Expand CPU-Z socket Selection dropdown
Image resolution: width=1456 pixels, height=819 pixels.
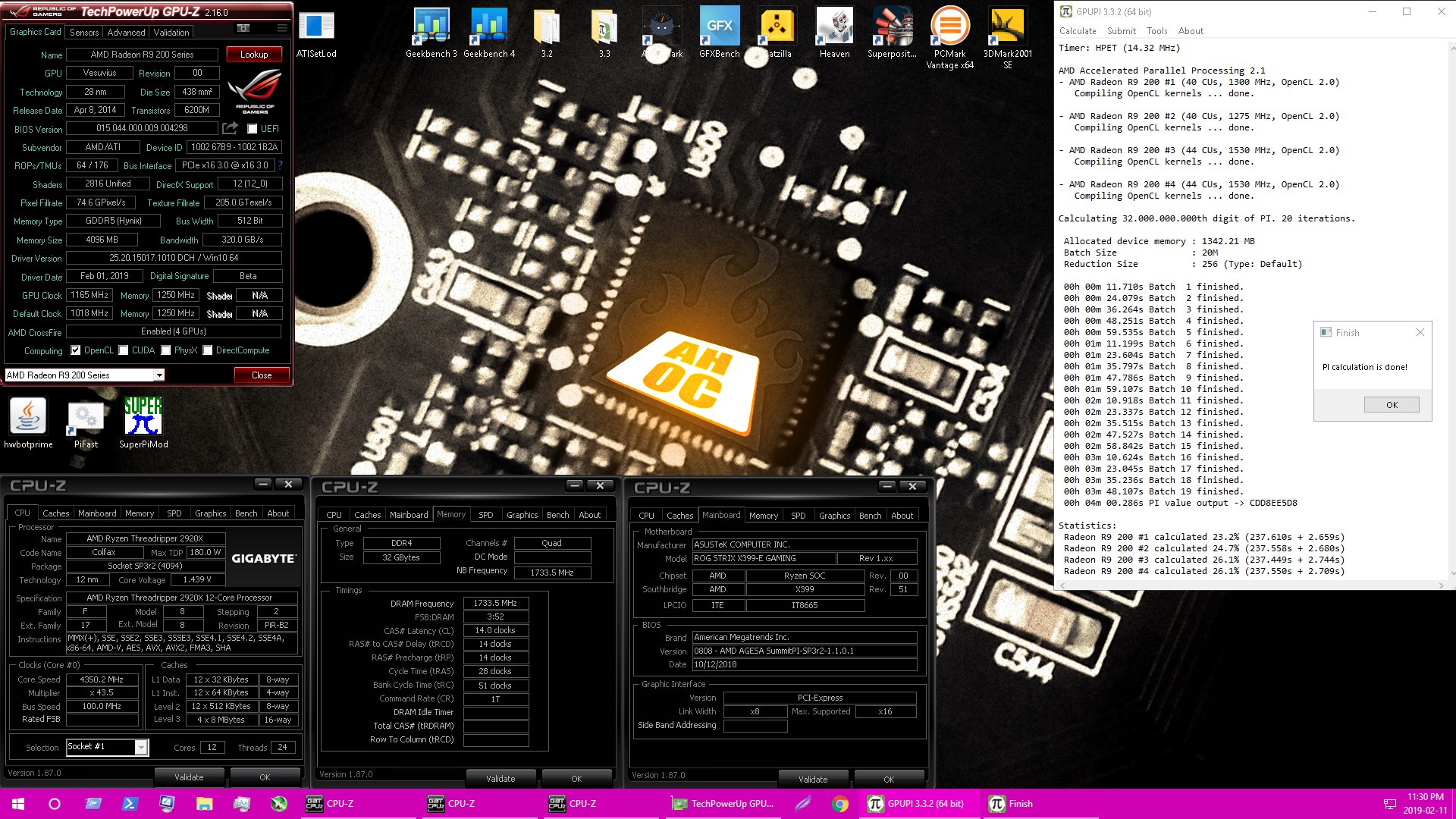tap(141, 747)
